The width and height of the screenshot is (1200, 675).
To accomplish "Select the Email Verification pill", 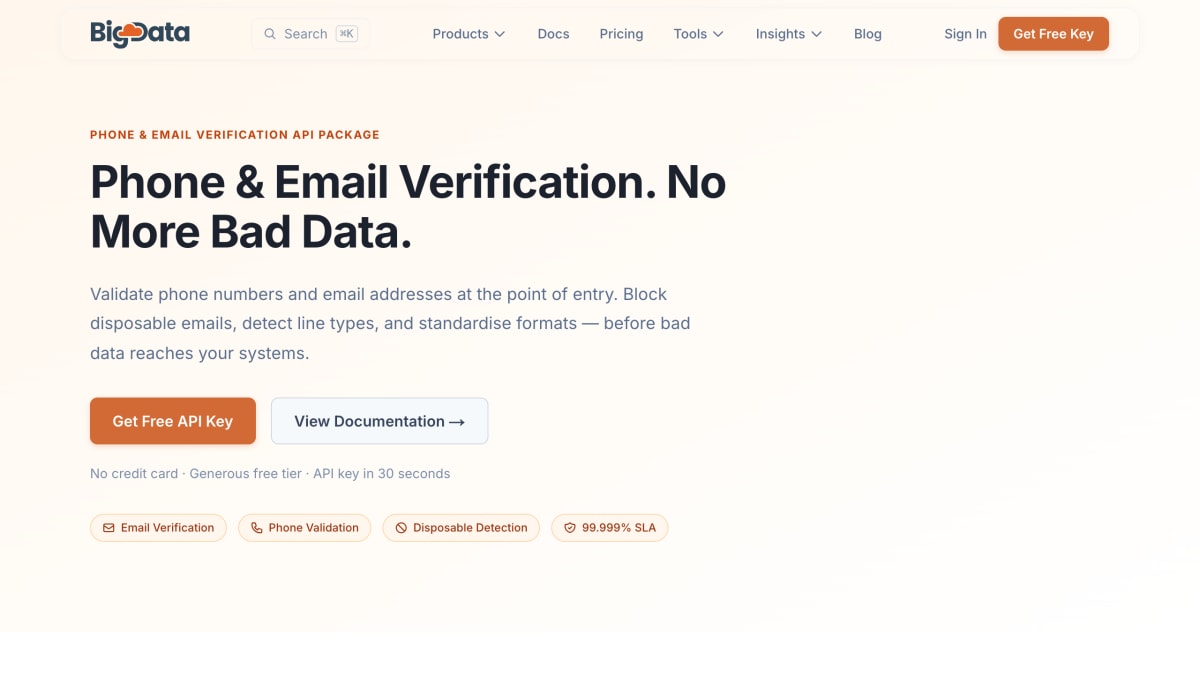I will [x=158, y=528].
